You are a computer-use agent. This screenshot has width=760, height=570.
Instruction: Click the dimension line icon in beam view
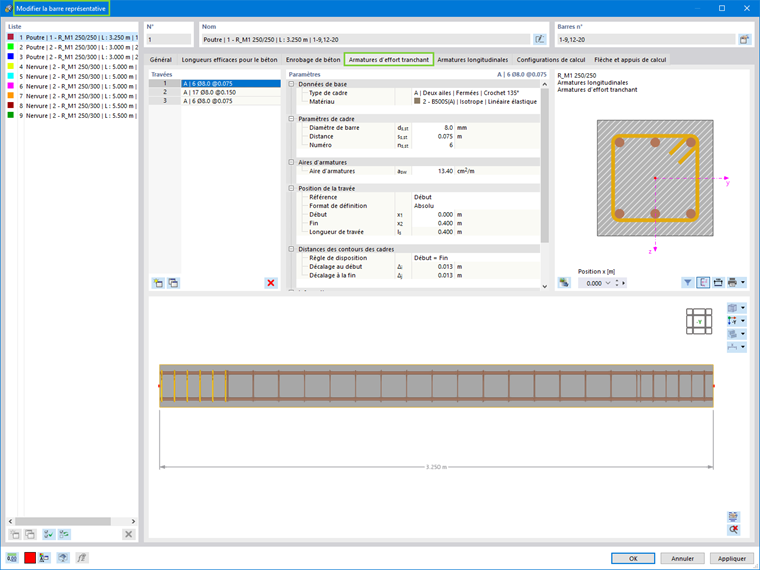(x=732, y=347)
